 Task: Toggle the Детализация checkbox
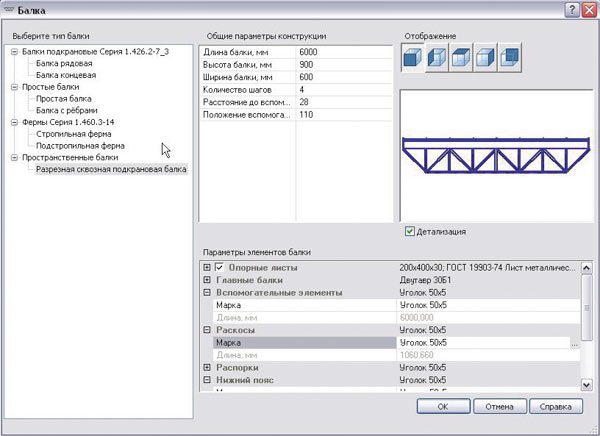point(410,232)
